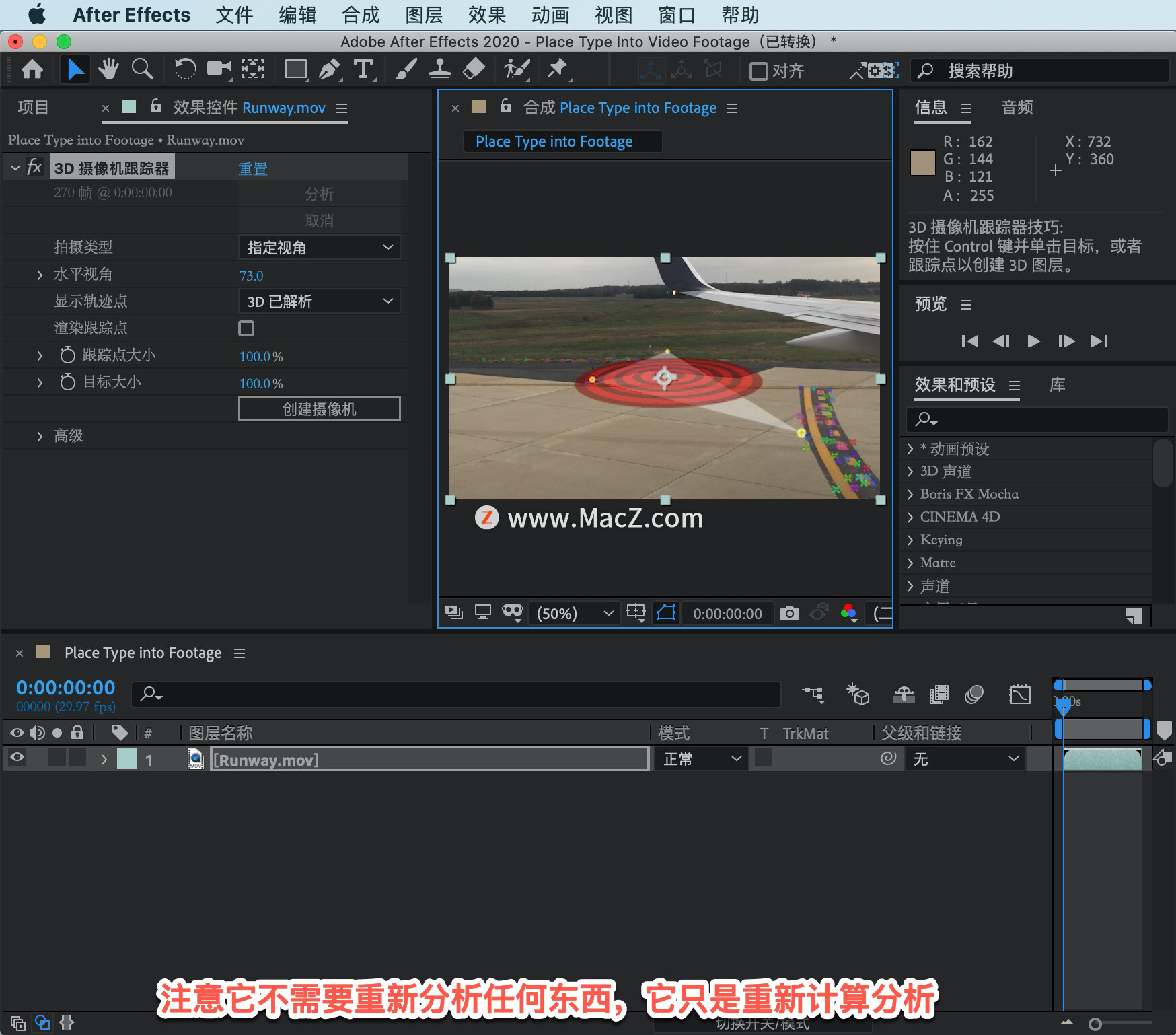Click the 创建摄像机 button
1176x1035 pixels.
(320, 408)
